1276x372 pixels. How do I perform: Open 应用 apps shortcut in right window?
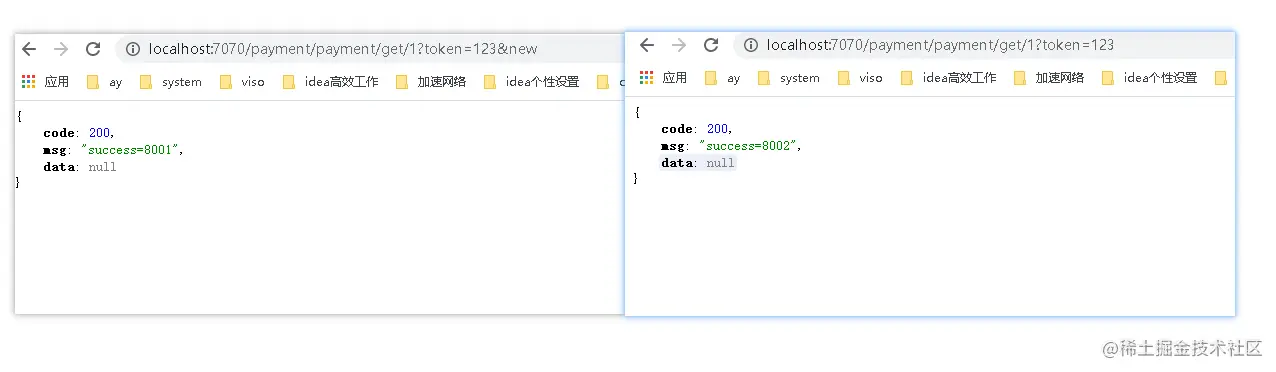pyautogui.click(x=664, y=78)
